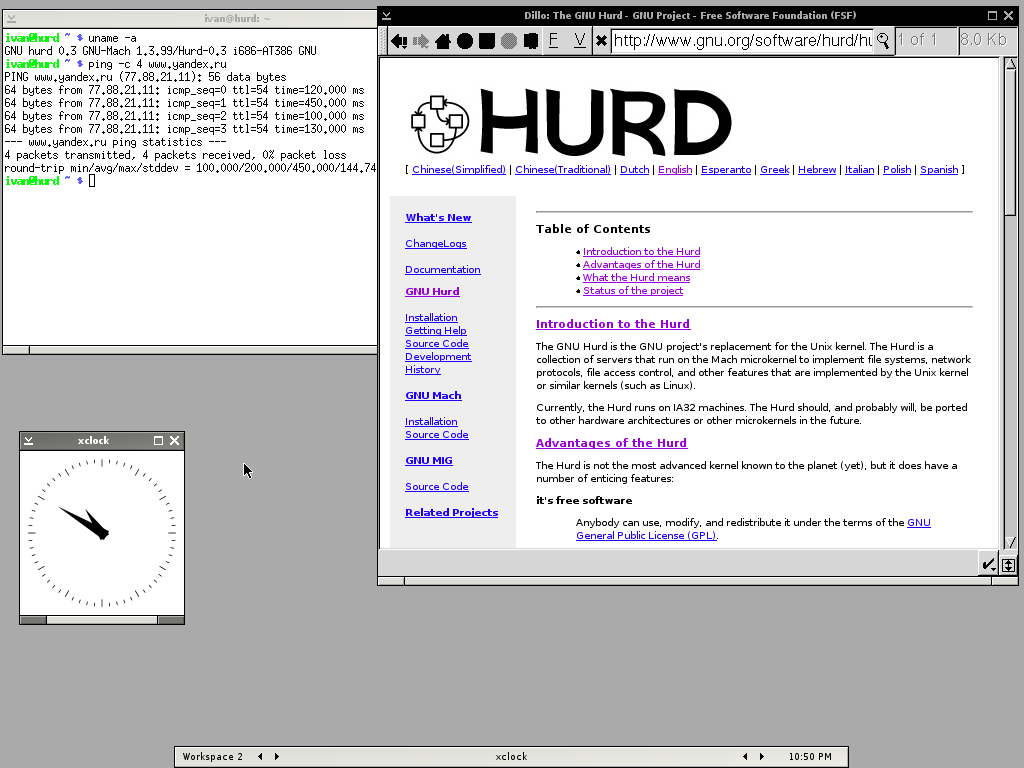
Task: Open Bookmarks from the Dillo toolbar
Action: pyautogui.click(x=531, y=41)
